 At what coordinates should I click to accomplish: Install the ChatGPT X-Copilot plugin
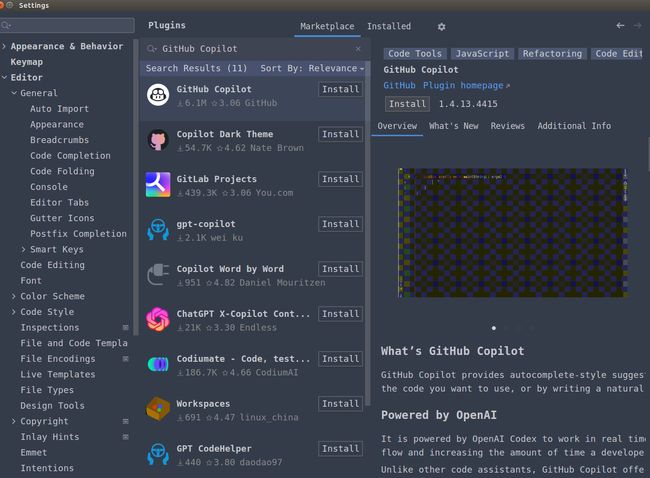pos(340,314)
